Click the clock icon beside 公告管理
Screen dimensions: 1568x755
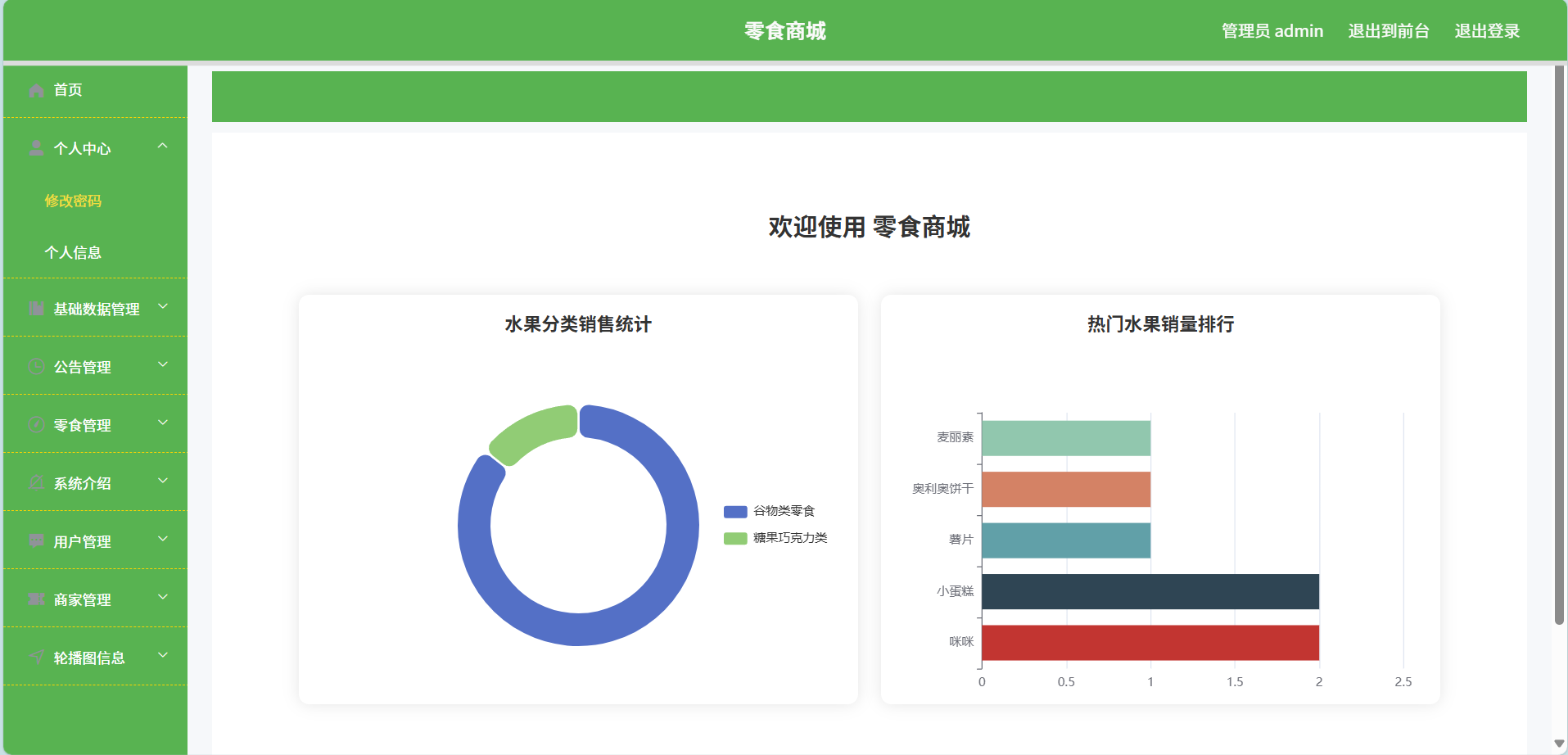[x=36, y=367]
